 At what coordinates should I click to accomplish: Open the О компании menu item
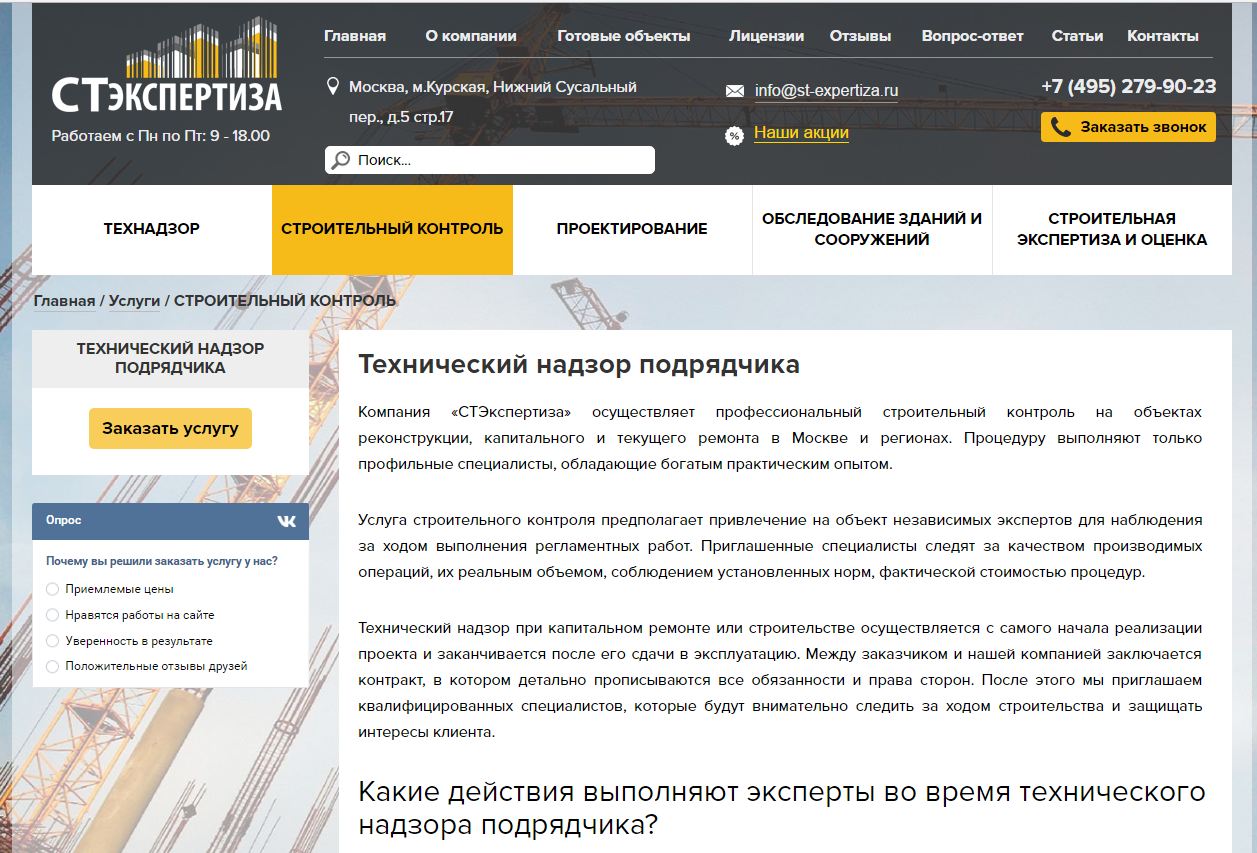coord(471,36)
